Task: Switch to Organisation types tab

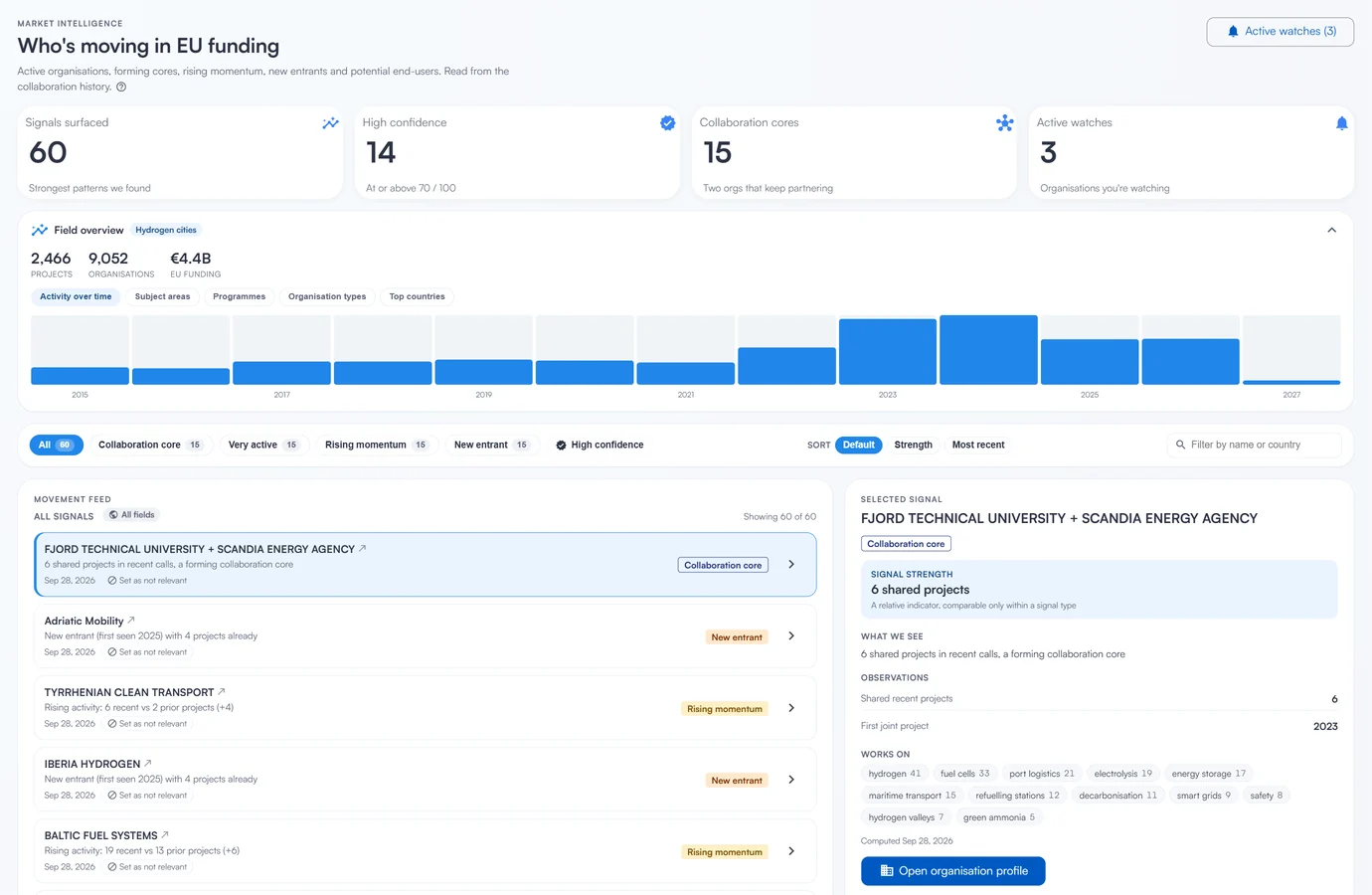Action: pos(327,296)
